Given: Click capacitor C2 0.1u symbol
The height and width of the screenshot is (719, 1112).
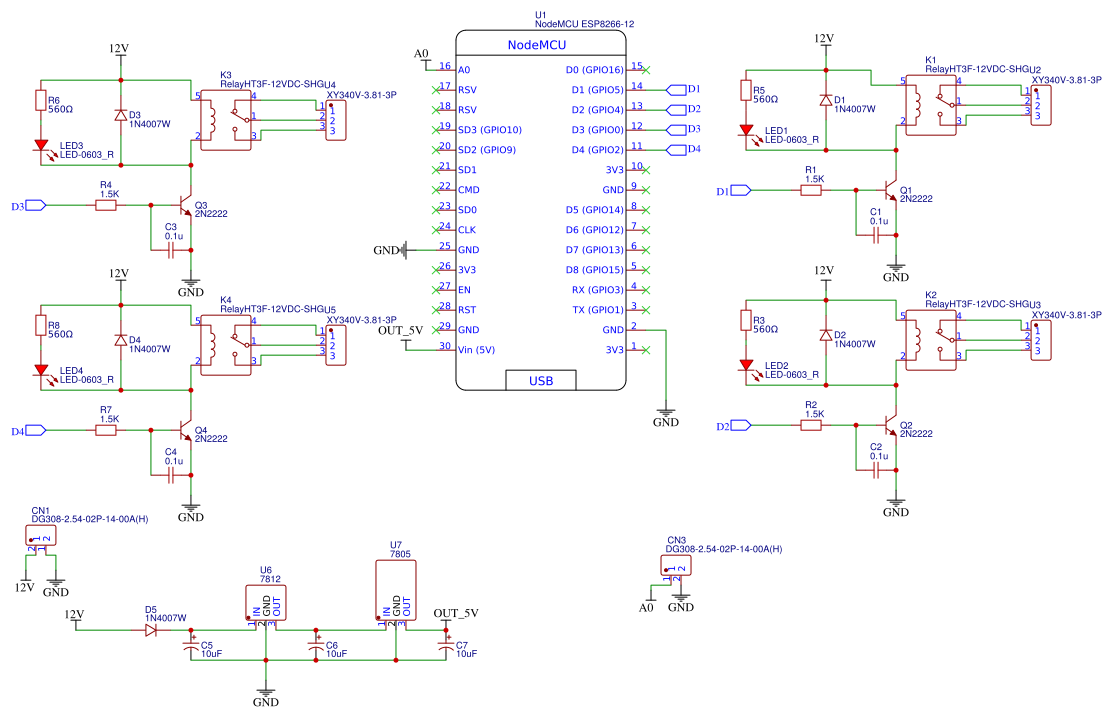Looking at the screenshot, I should (876, 470).
